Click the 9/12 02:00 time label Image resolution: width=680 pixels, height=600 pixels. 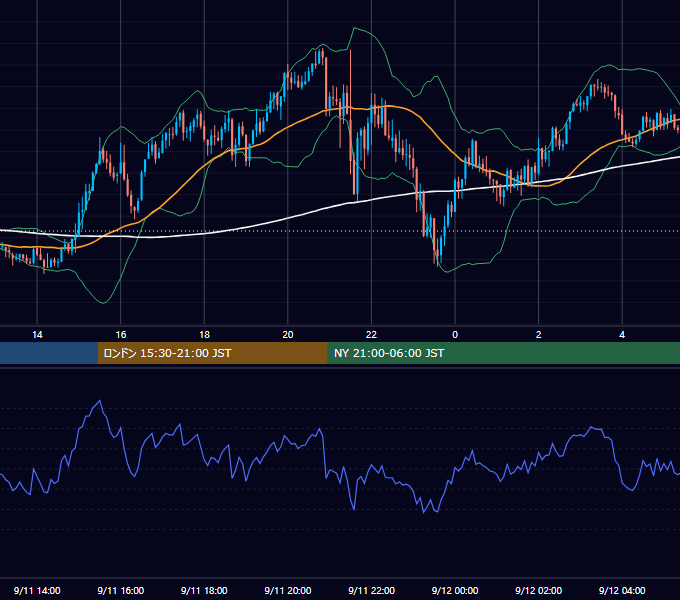click(x=538, y=590)
